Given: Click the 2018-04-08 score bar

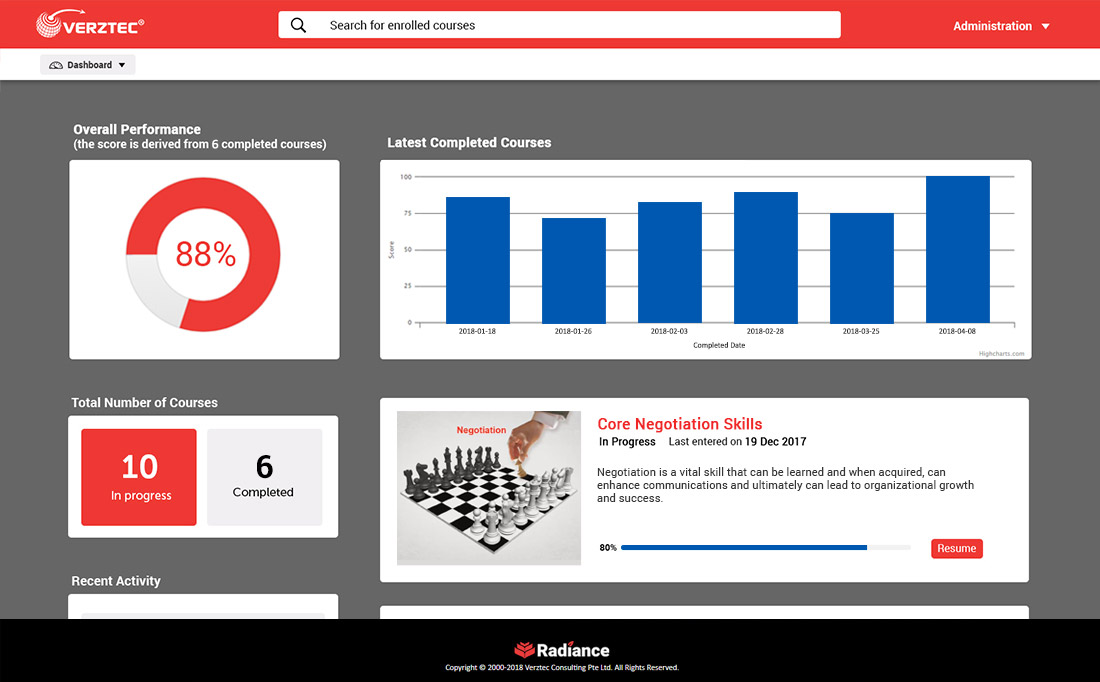Looking at the screenshot, I should 957,250.
